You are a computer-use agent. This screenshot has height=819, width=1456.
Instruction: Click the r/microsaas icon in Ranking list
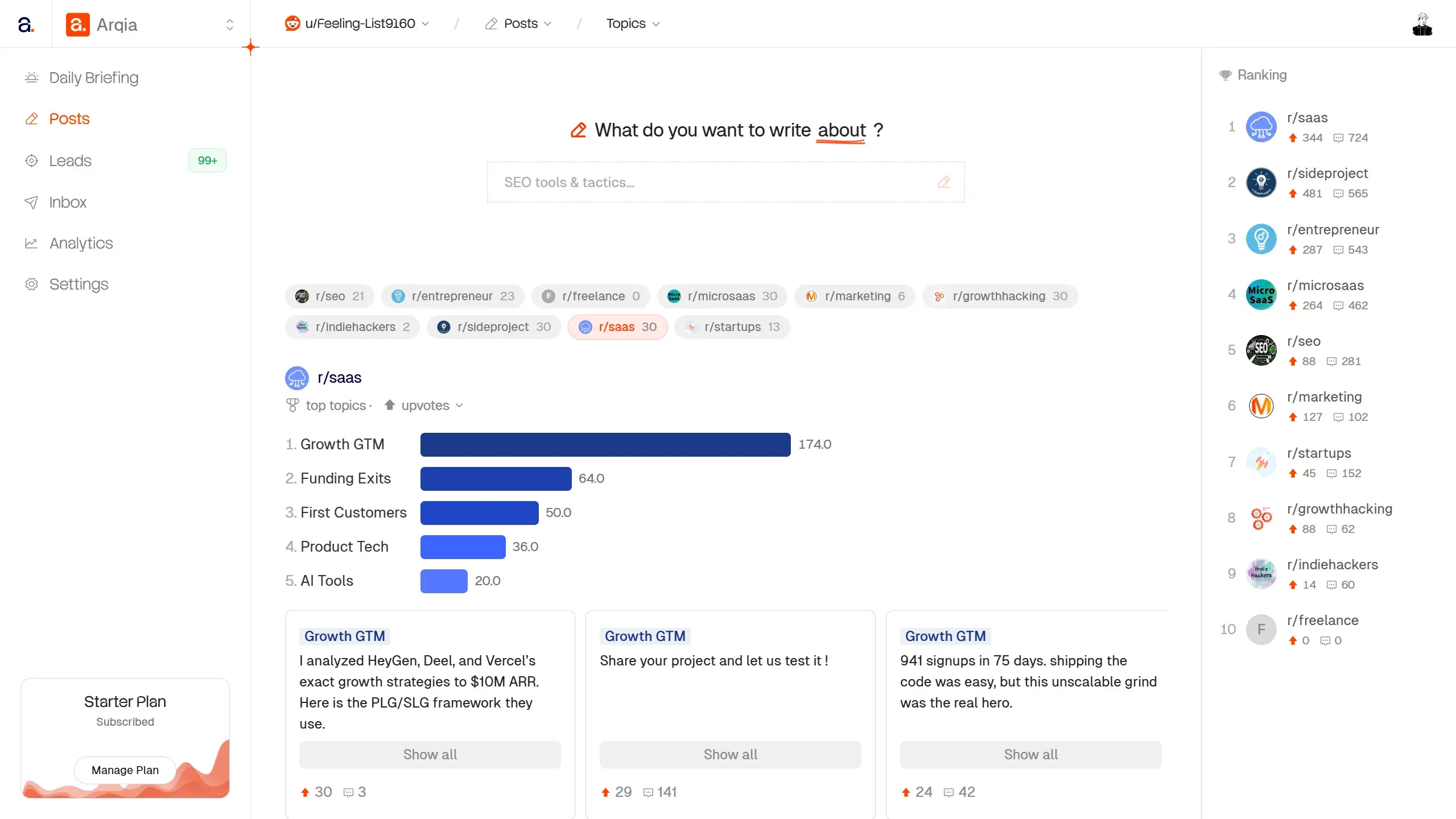click(x=1261, y=295)
